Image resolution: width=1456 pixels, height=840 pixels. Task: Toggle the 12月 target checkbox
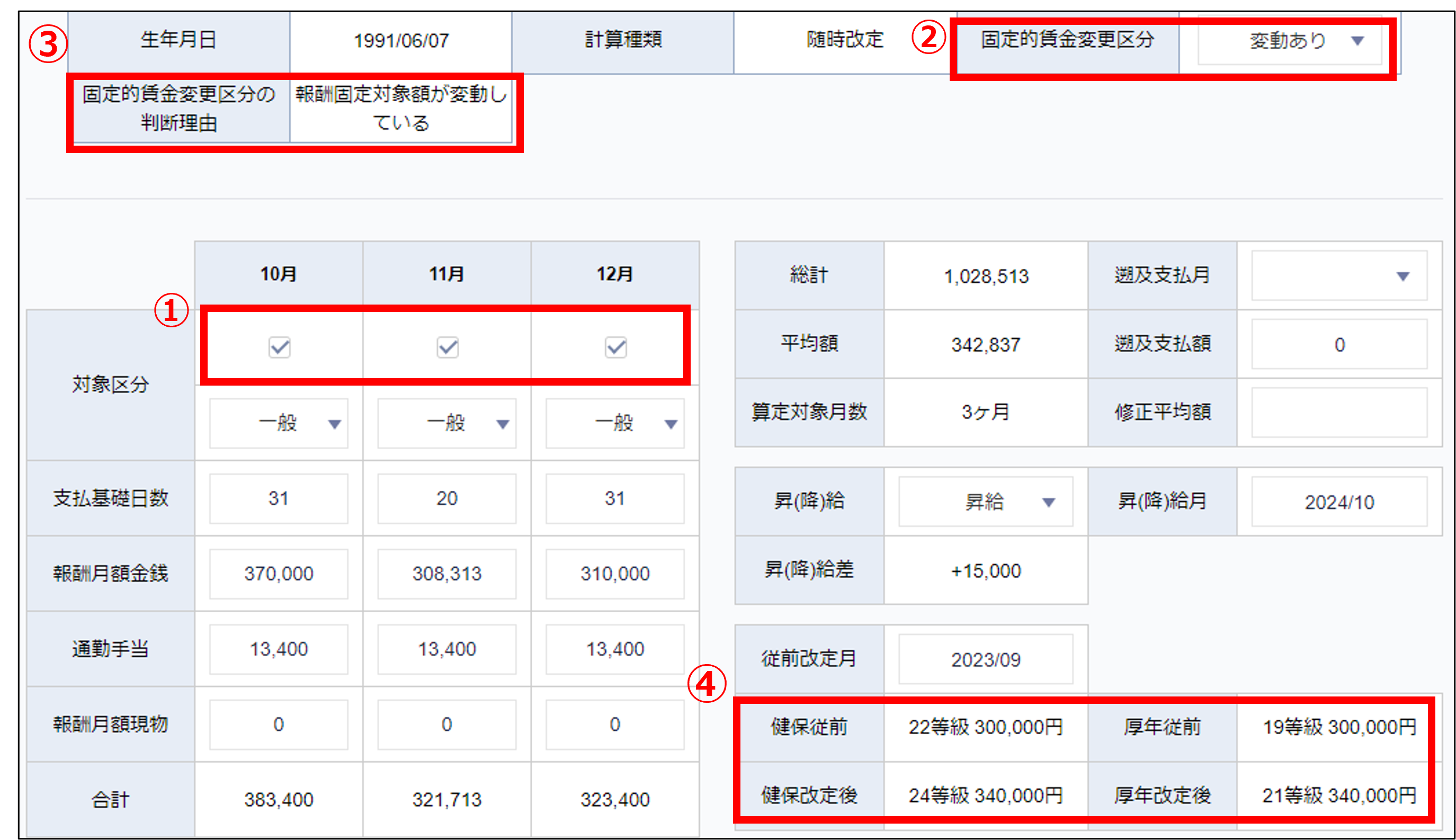(615, 347)
